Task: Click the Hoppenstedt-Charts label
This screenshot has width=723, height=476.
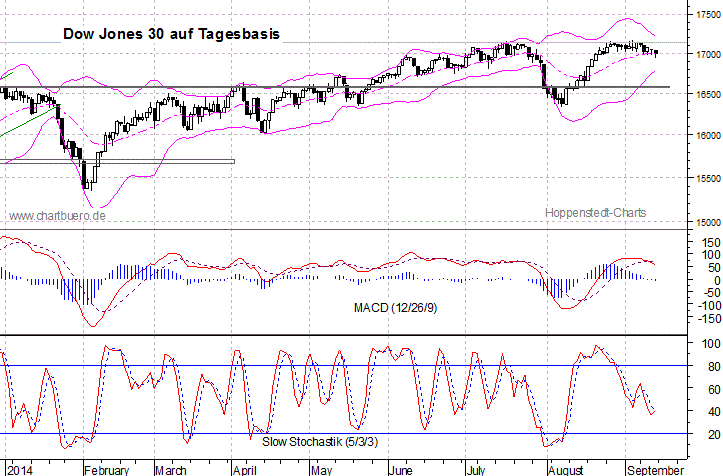Action: click(x=595, y=213)
